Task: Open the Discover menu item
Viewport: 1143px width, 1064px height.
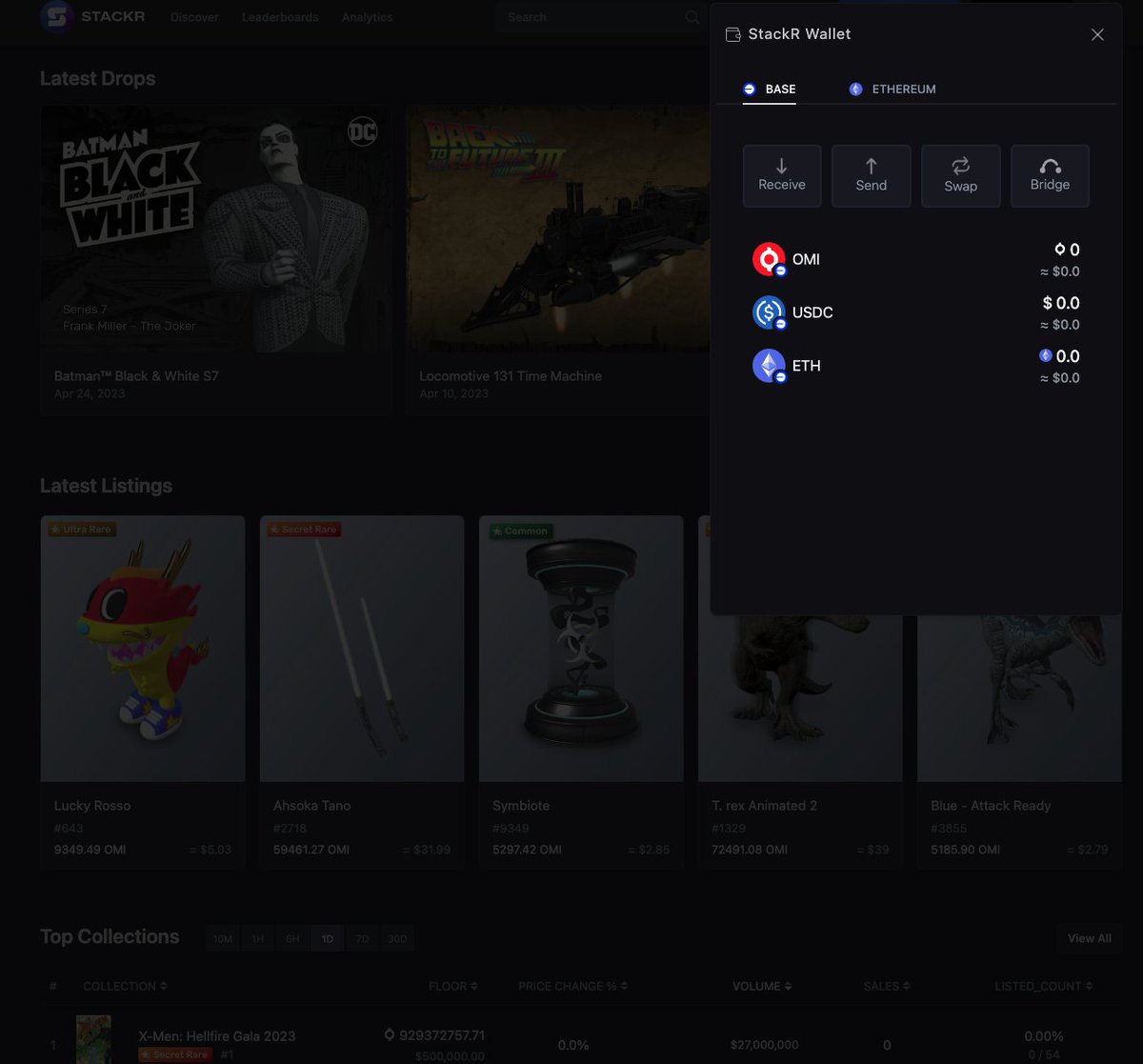Action: [194, 17]
